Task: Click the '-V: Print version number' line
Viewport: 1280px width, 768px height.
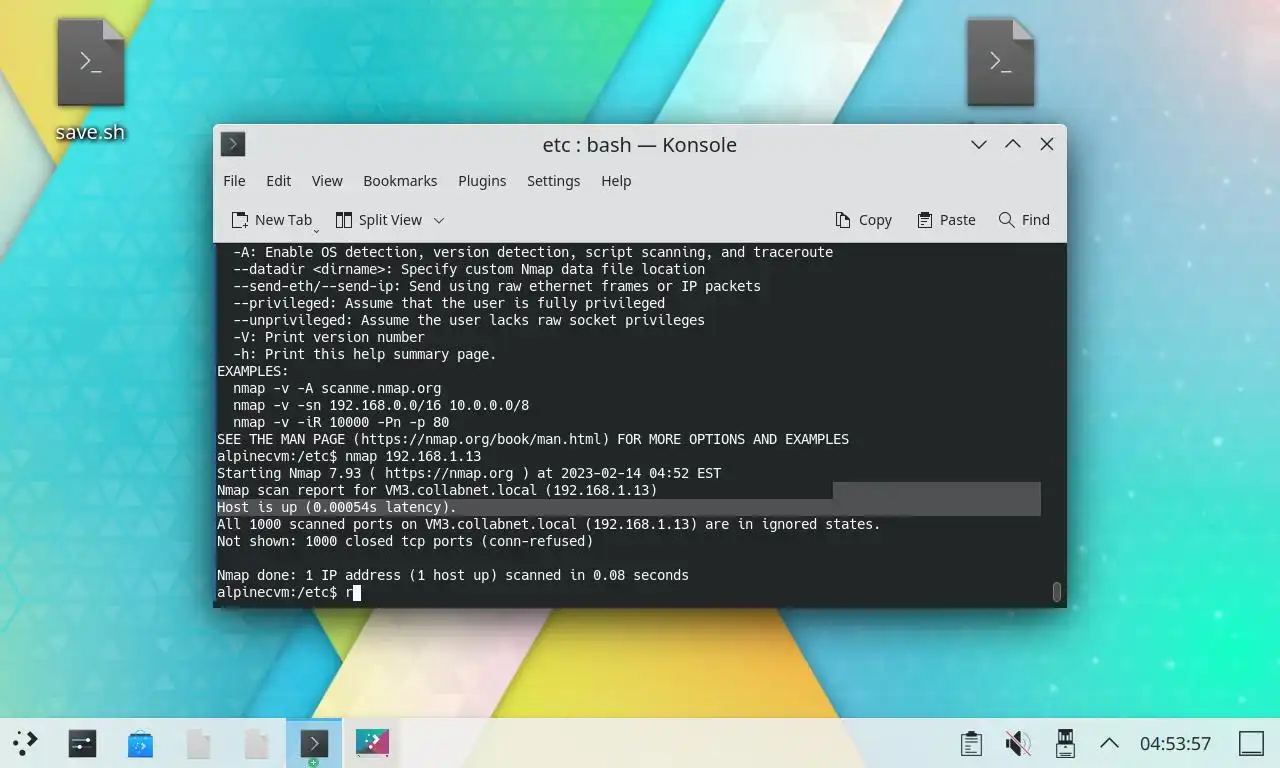Action: (x=329, y=337)
